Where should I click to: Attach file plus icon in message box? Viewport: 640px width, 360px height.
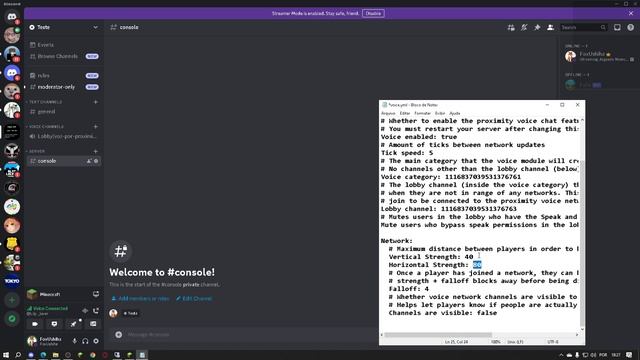119,335
